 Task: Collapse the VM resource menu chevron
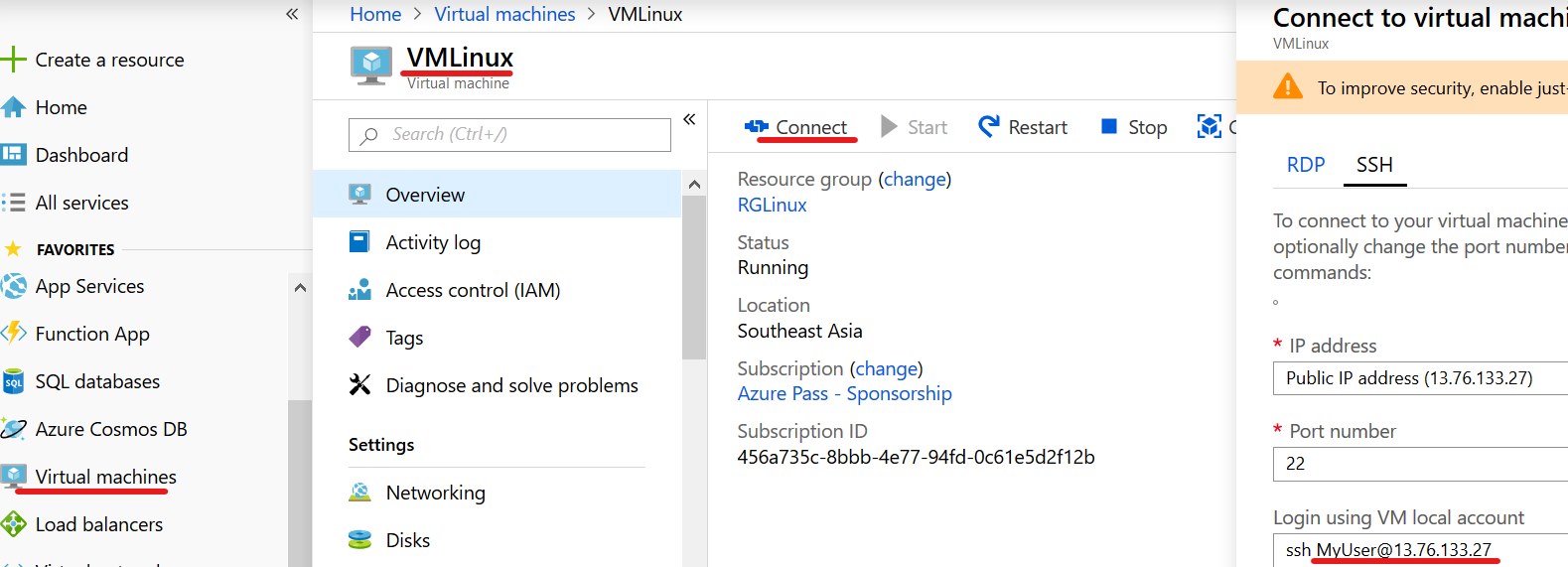point(689,119)
